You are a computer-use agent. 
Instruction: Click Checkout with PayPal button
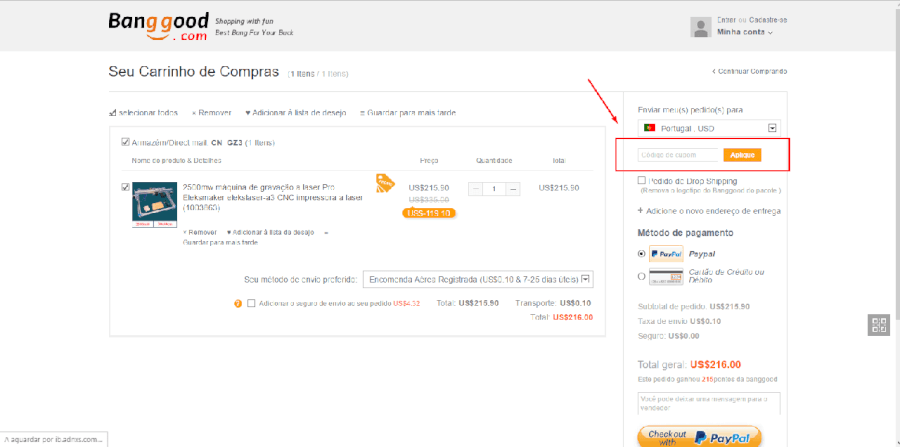click(699, 437)
